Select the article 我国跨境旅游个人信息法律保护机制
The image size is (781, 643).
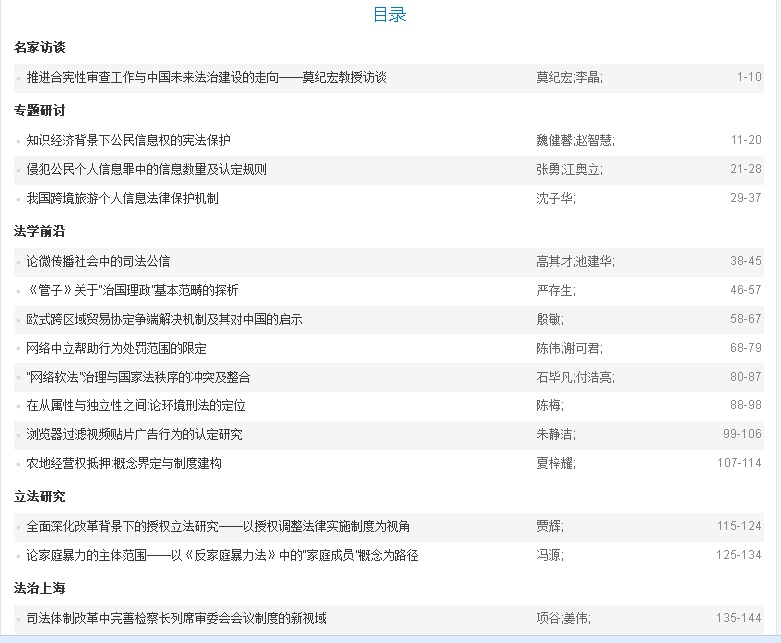coord(122,198)
